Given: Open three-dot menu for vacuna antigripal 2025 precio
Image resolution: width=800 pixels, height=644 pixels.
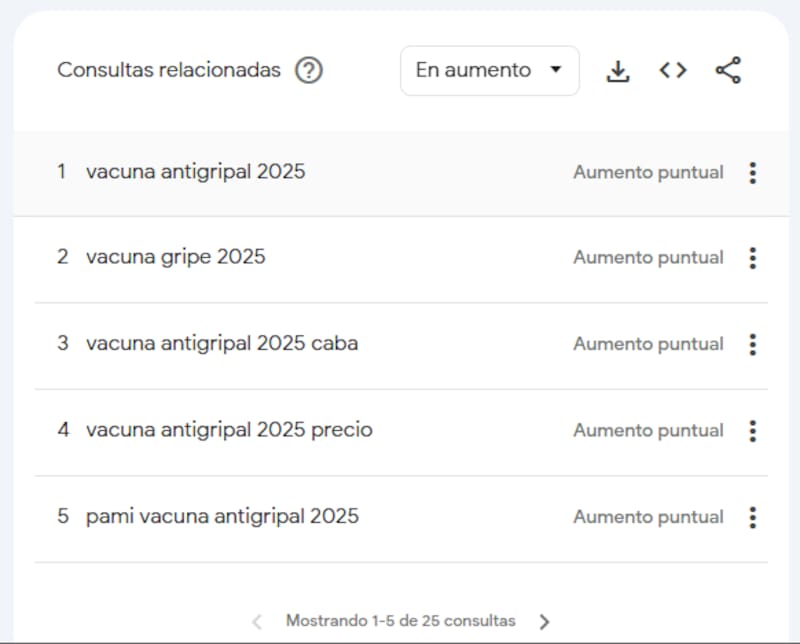Looking at the screenshot, I should [753, 431].
